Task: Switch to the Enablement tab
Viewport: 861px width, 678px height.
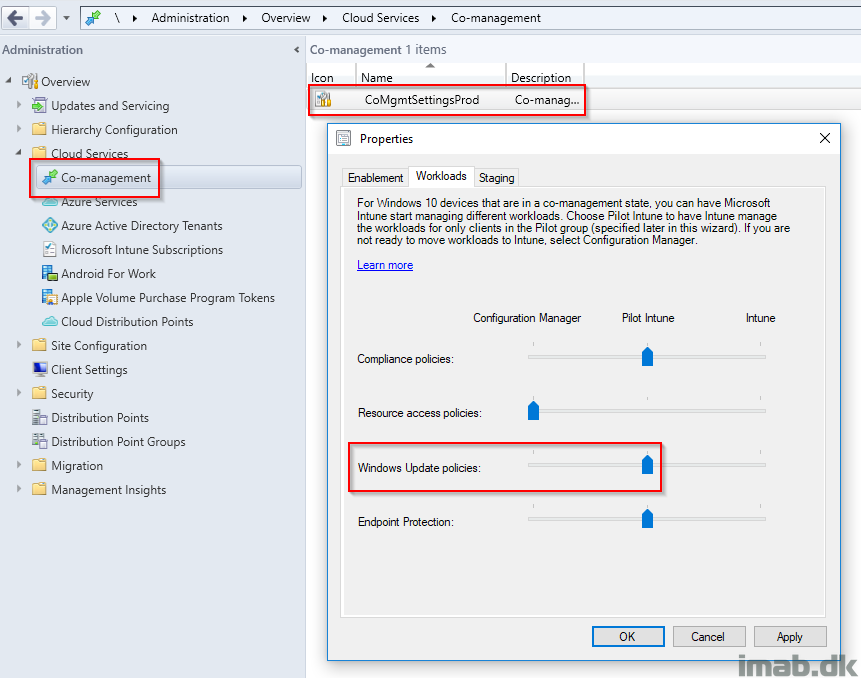Action: tap(376, 178)
